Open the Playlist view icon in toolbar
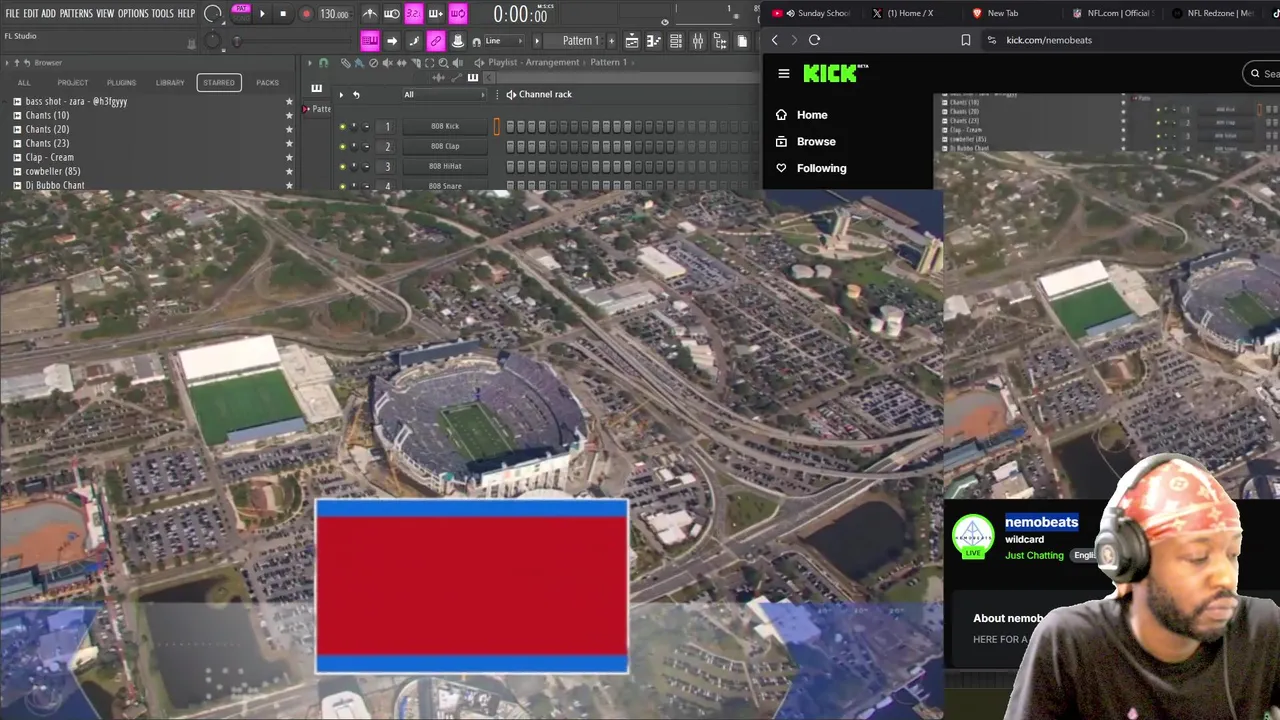This screenshot has height=720, width=1280. coord(632,41)
